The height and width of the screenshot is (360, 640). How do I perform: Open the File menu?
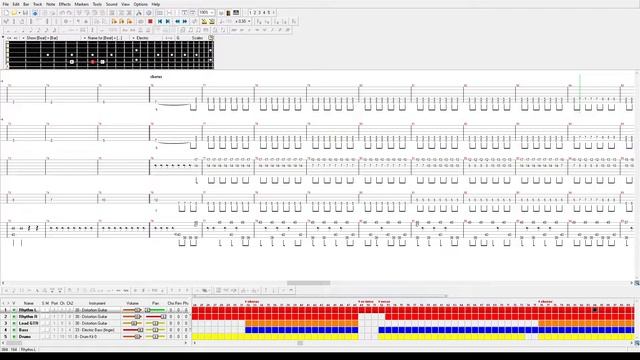point(6,4)
